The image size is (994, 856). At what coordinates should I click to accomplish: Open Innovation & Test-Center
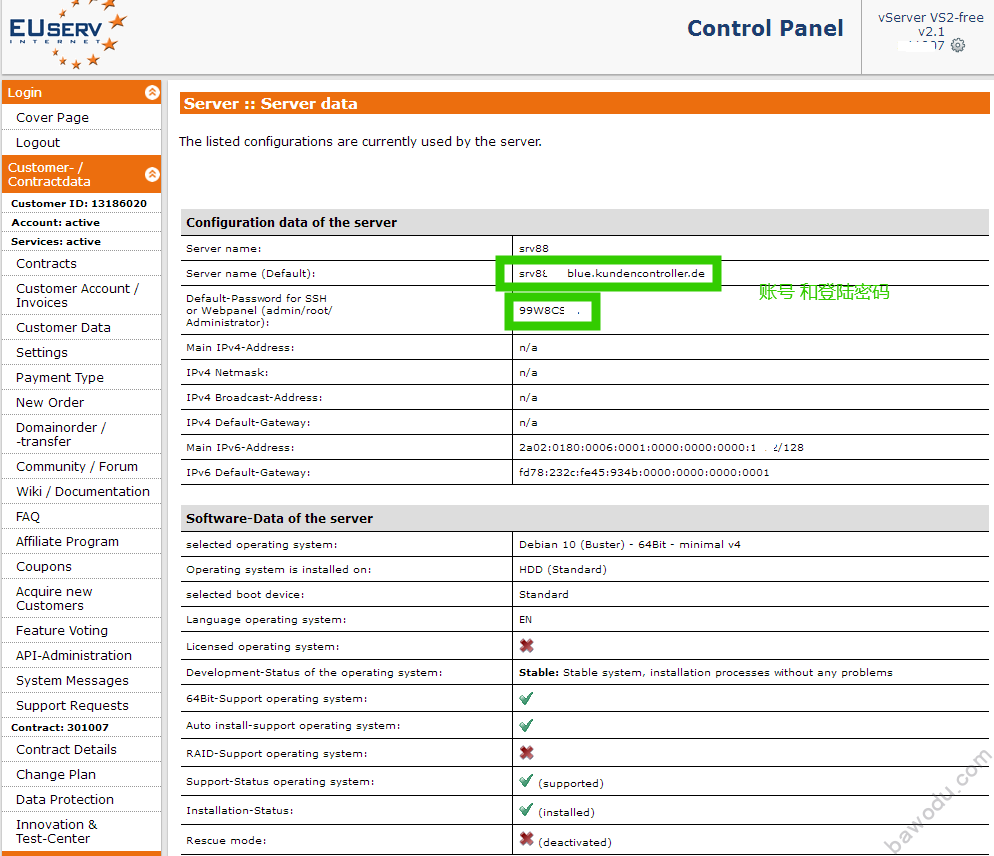(x=56, y=831)
